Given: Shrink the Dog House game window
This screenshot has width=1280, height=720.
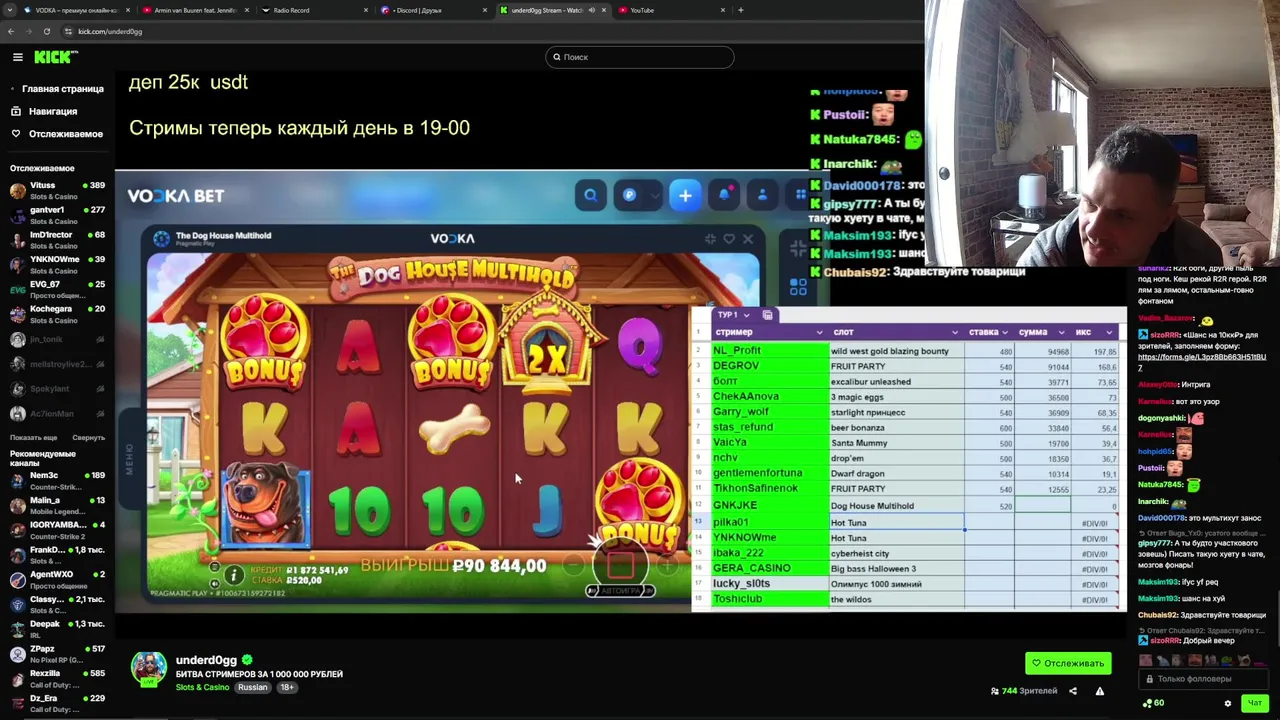Looking at the screenshot, I should pos(710,239).
